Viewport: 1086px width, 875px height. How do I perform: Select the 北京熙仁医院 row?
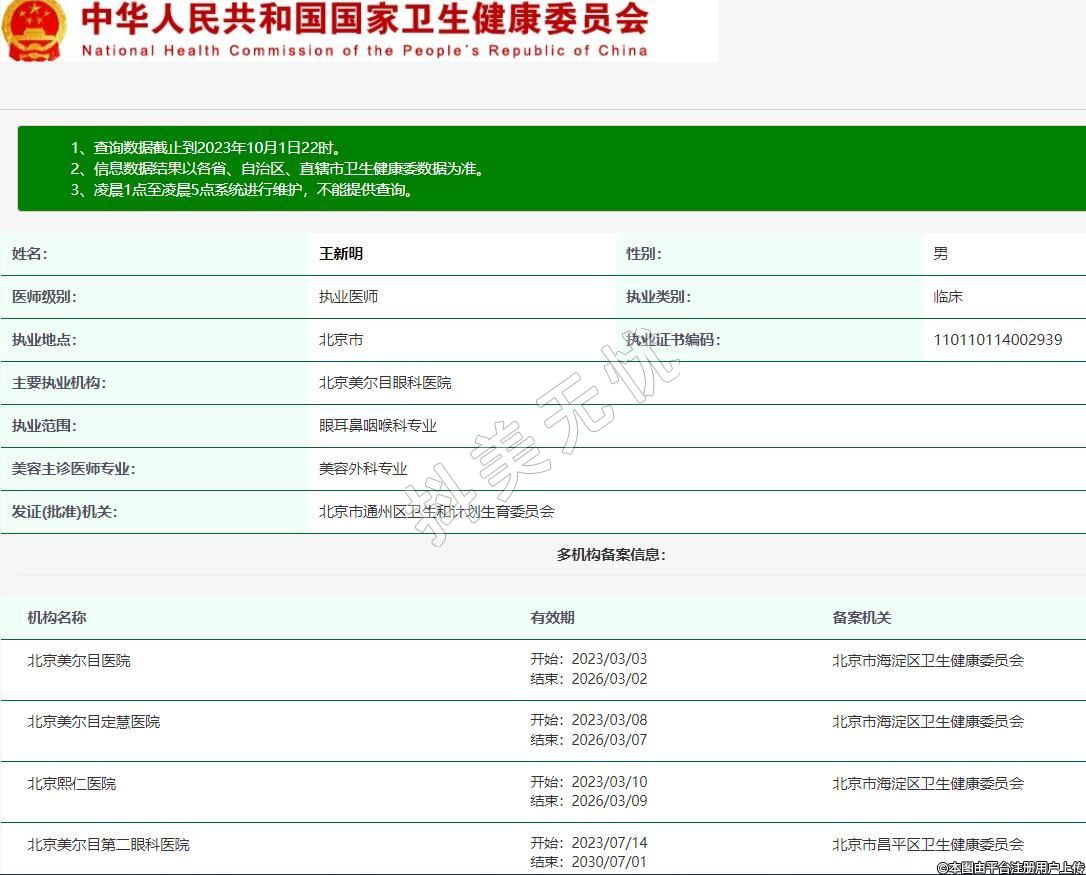[x=72, y=784]
